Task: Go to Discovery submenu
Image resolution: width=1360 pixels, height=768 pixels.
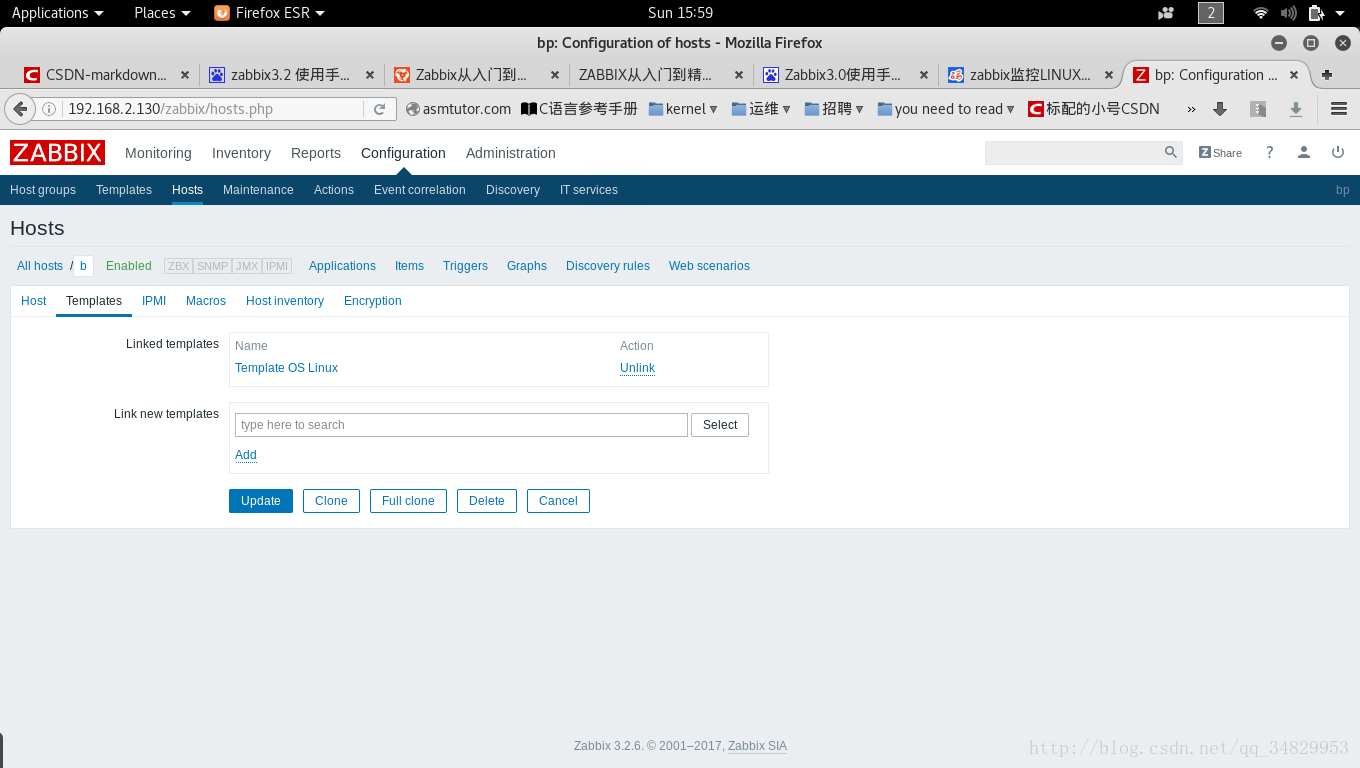Action: pyautogui.click(x=513, y=190)
